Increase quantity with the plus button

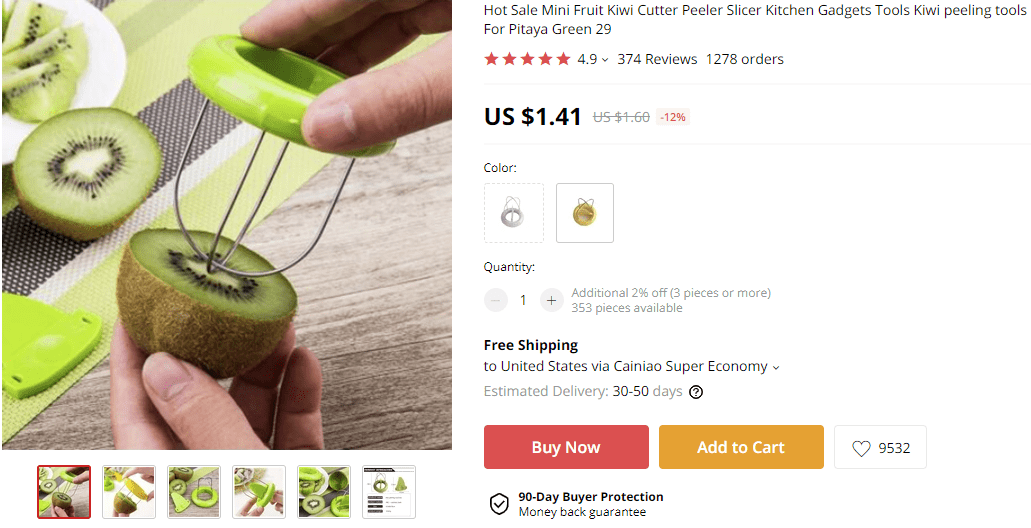pyautogui.click(x=551, y=300)
